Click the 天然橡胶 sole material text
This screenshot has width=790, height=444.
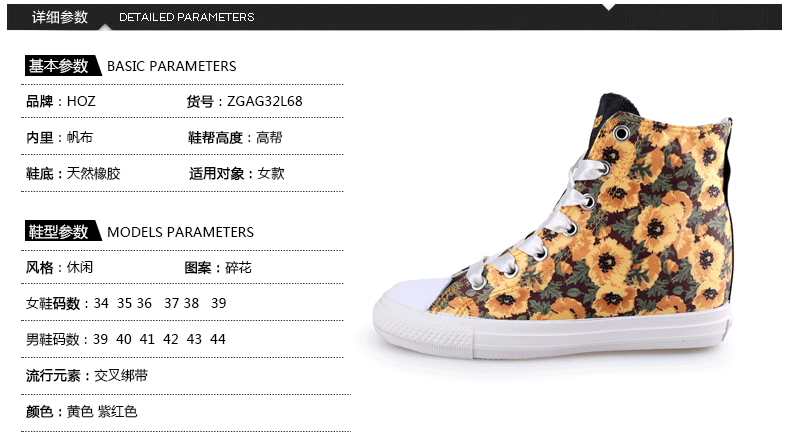pyautogui.click(x=94, y=174)
